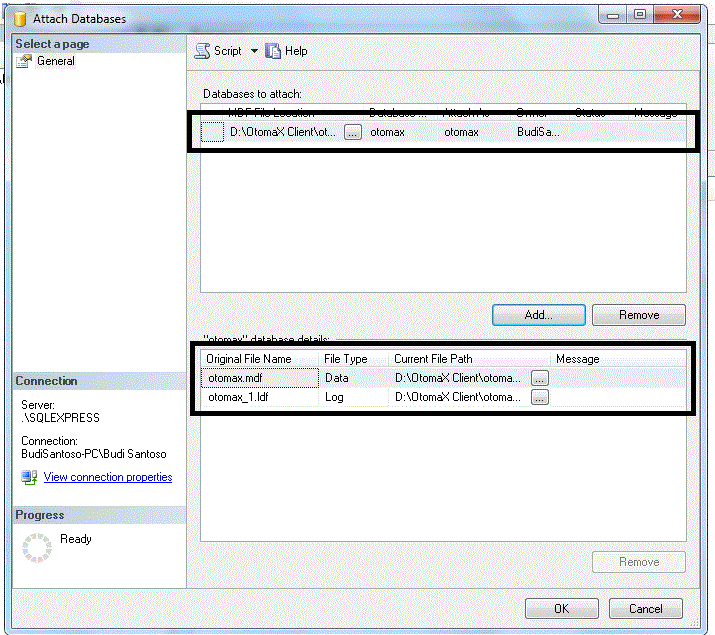Click the Ready progress spinner icon
This screenshot has width=715, height=635.
(37, 547)
